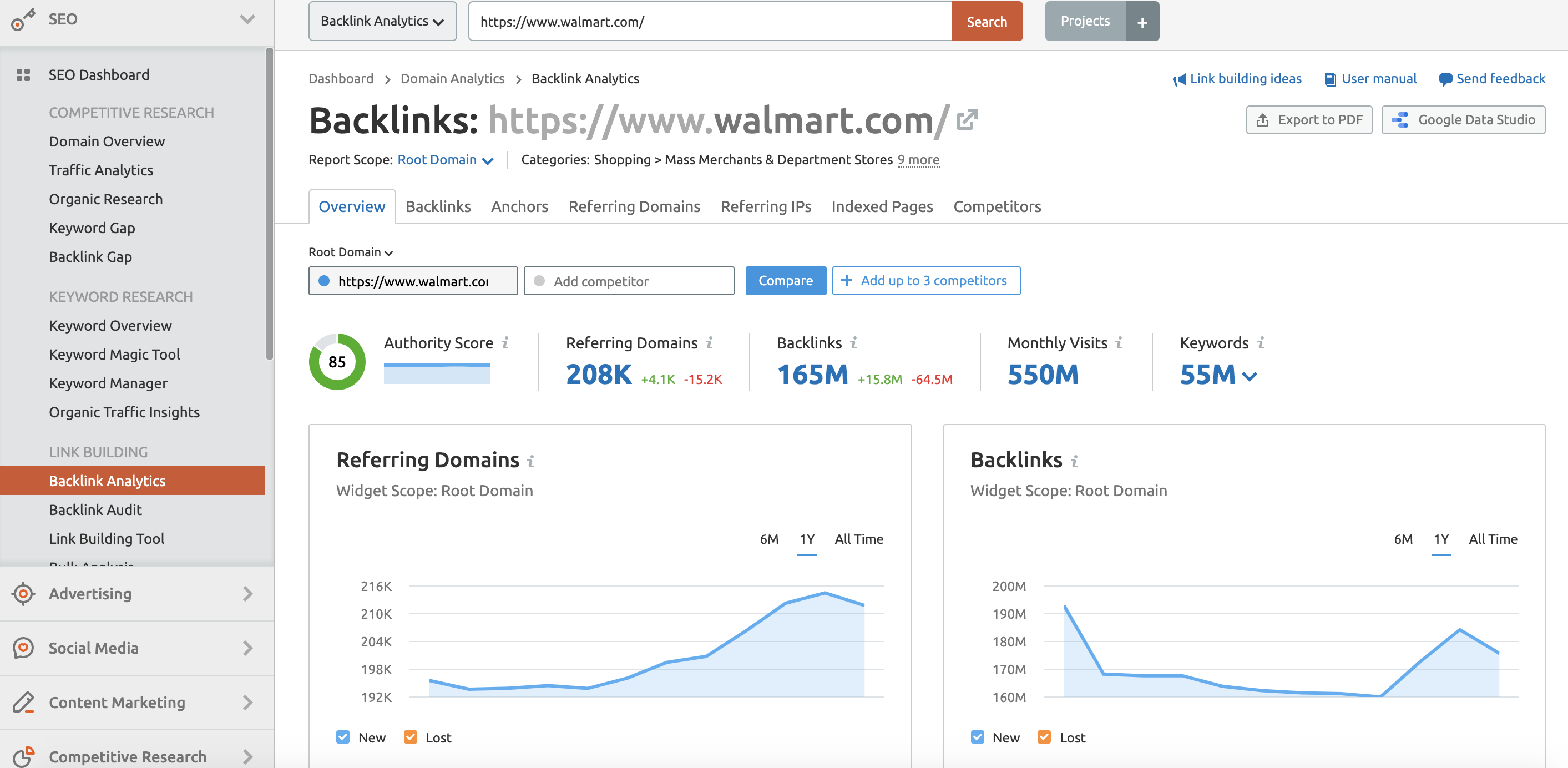Select All Time range in Referring Domains widget

[858, 539]
